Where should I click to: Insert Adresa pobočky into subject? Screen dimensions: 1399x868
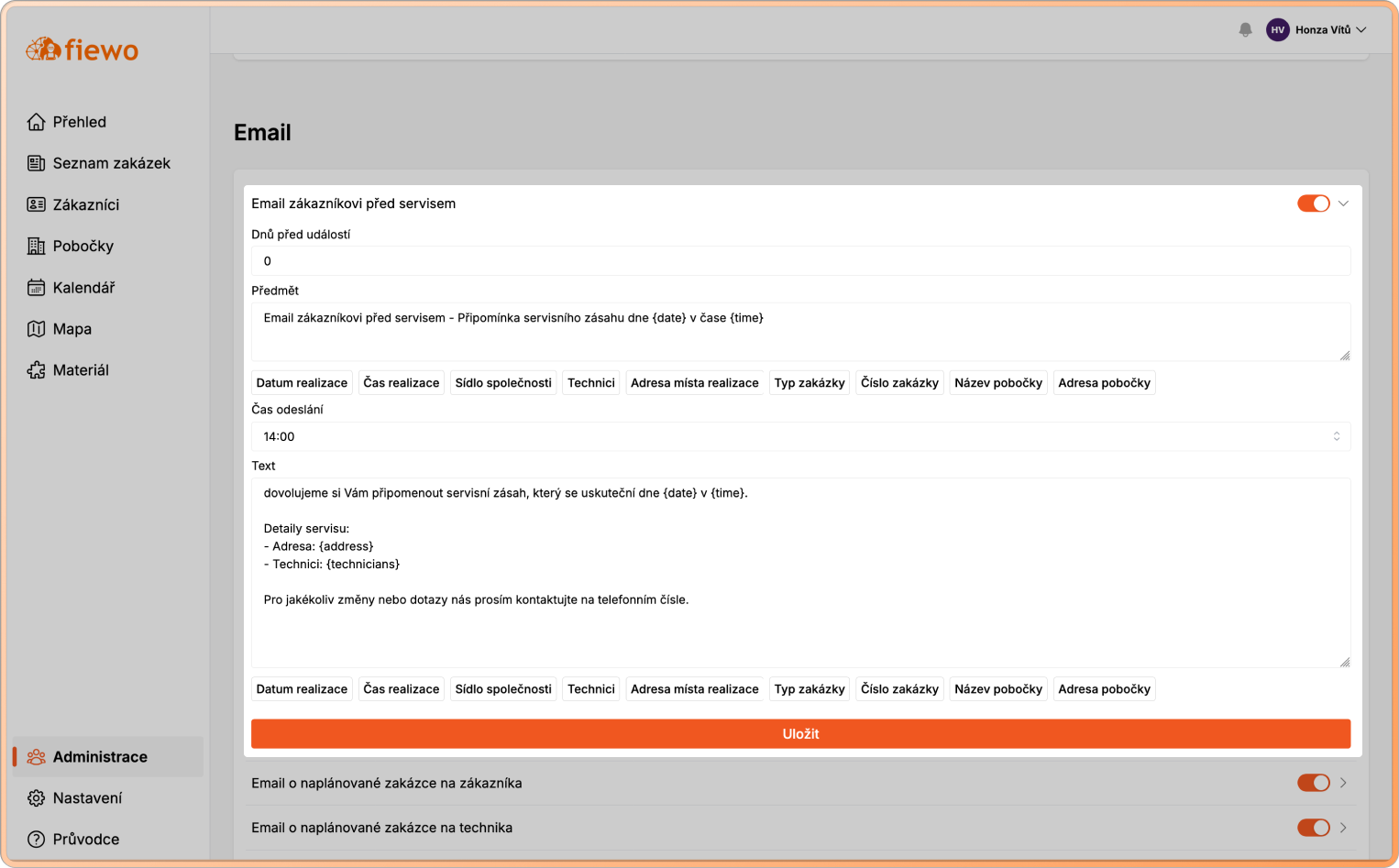(x=1104, y=383)
